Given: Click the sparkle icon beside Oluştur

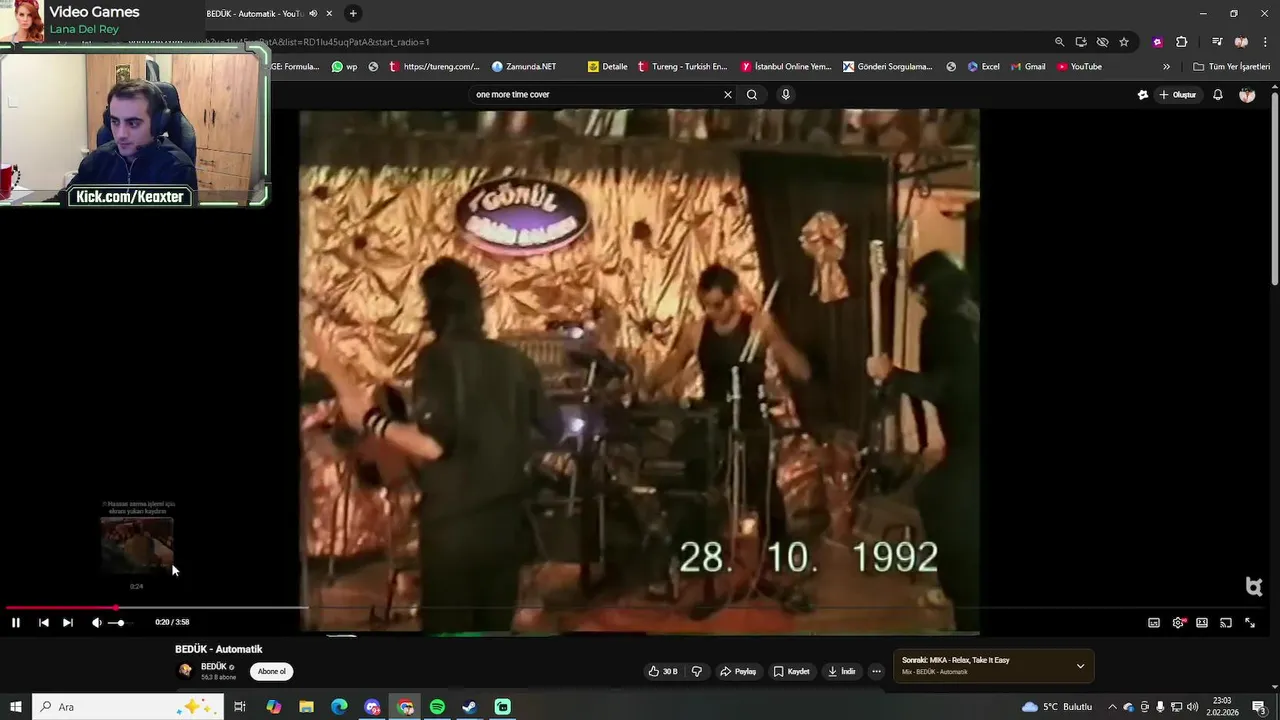Looking at the screenshot, I should 1143,95.
